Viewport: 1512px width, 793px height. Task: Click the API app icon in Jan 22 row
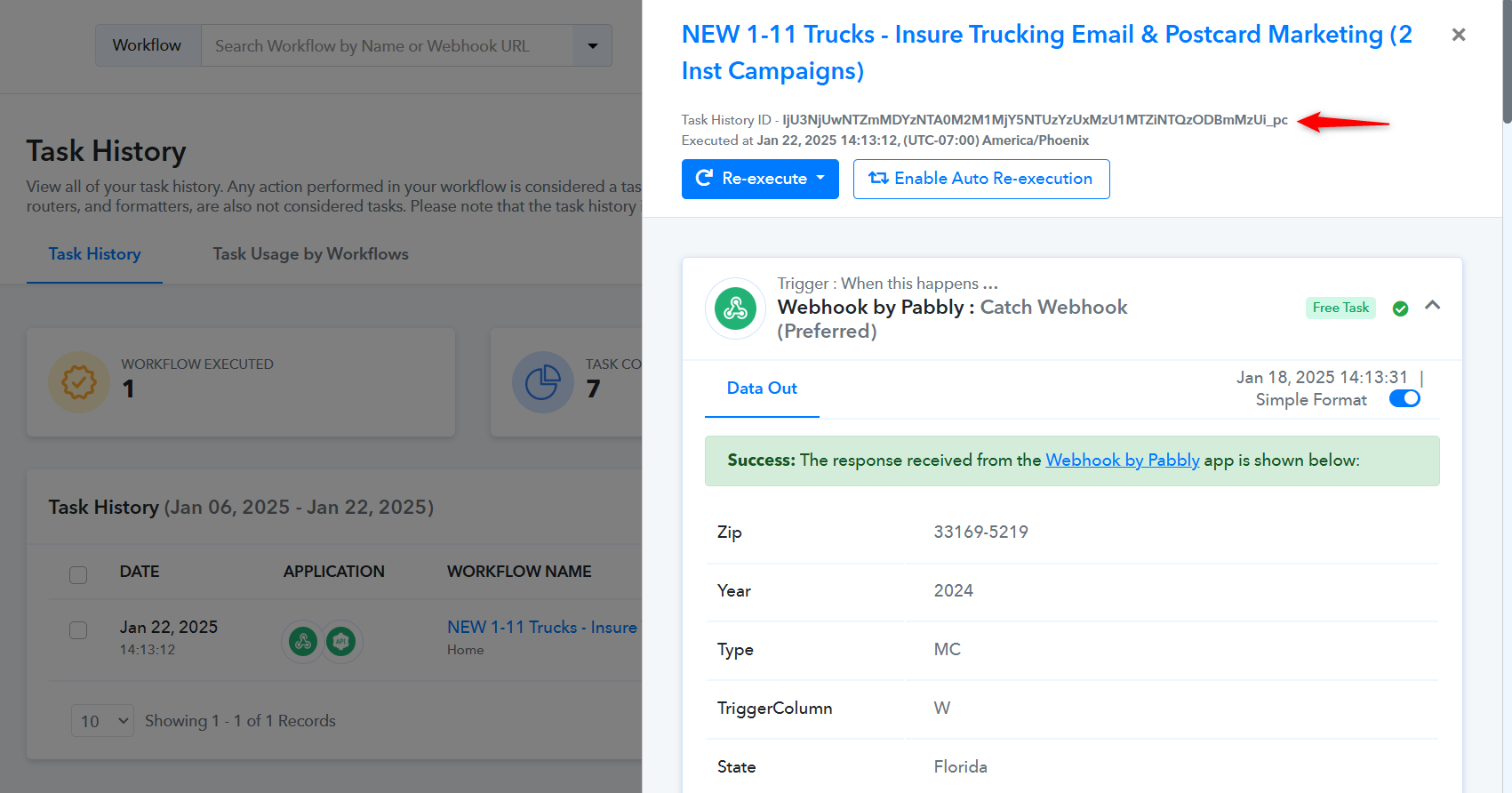point(340,641)
